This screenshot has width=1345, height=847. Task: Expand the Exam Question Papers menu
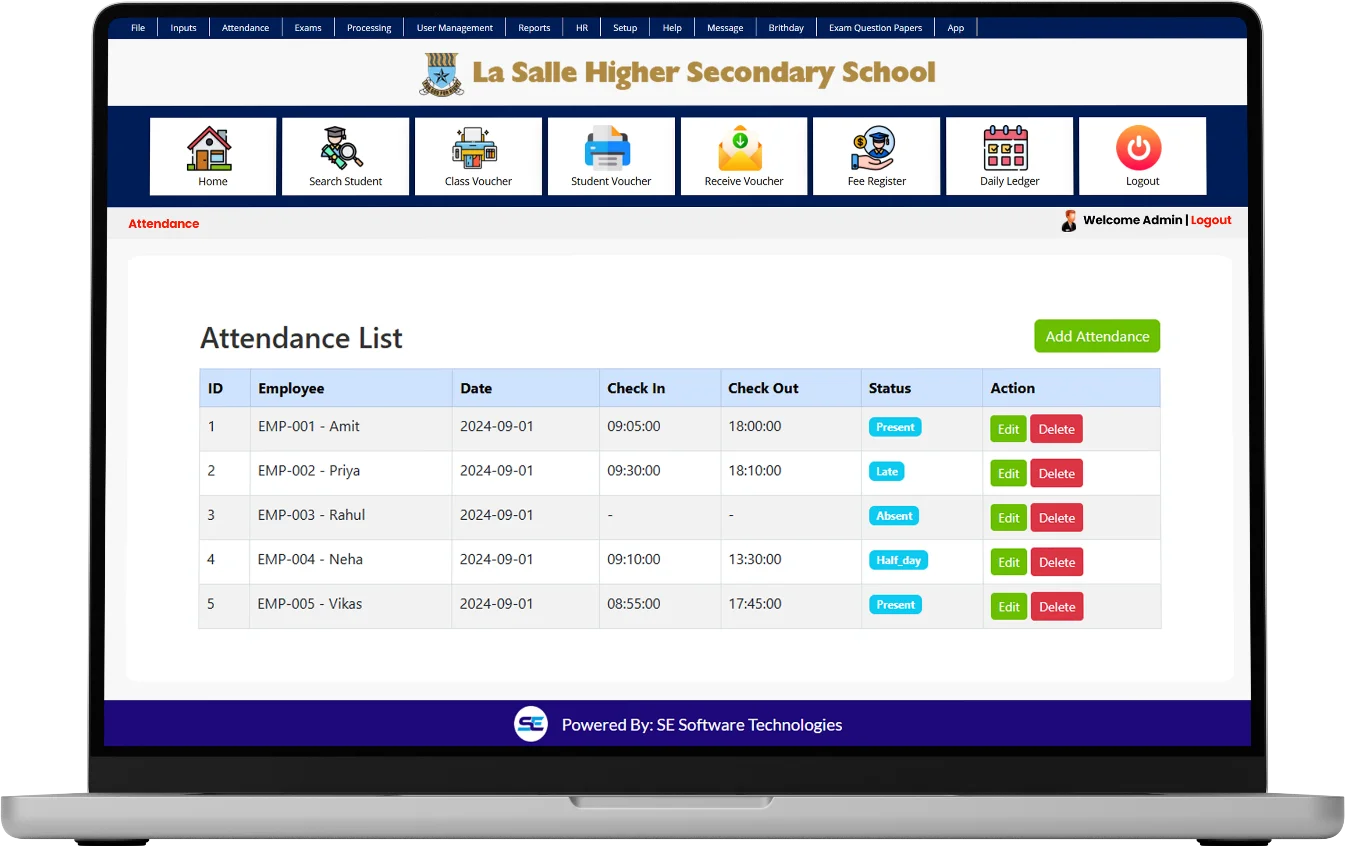875,28
